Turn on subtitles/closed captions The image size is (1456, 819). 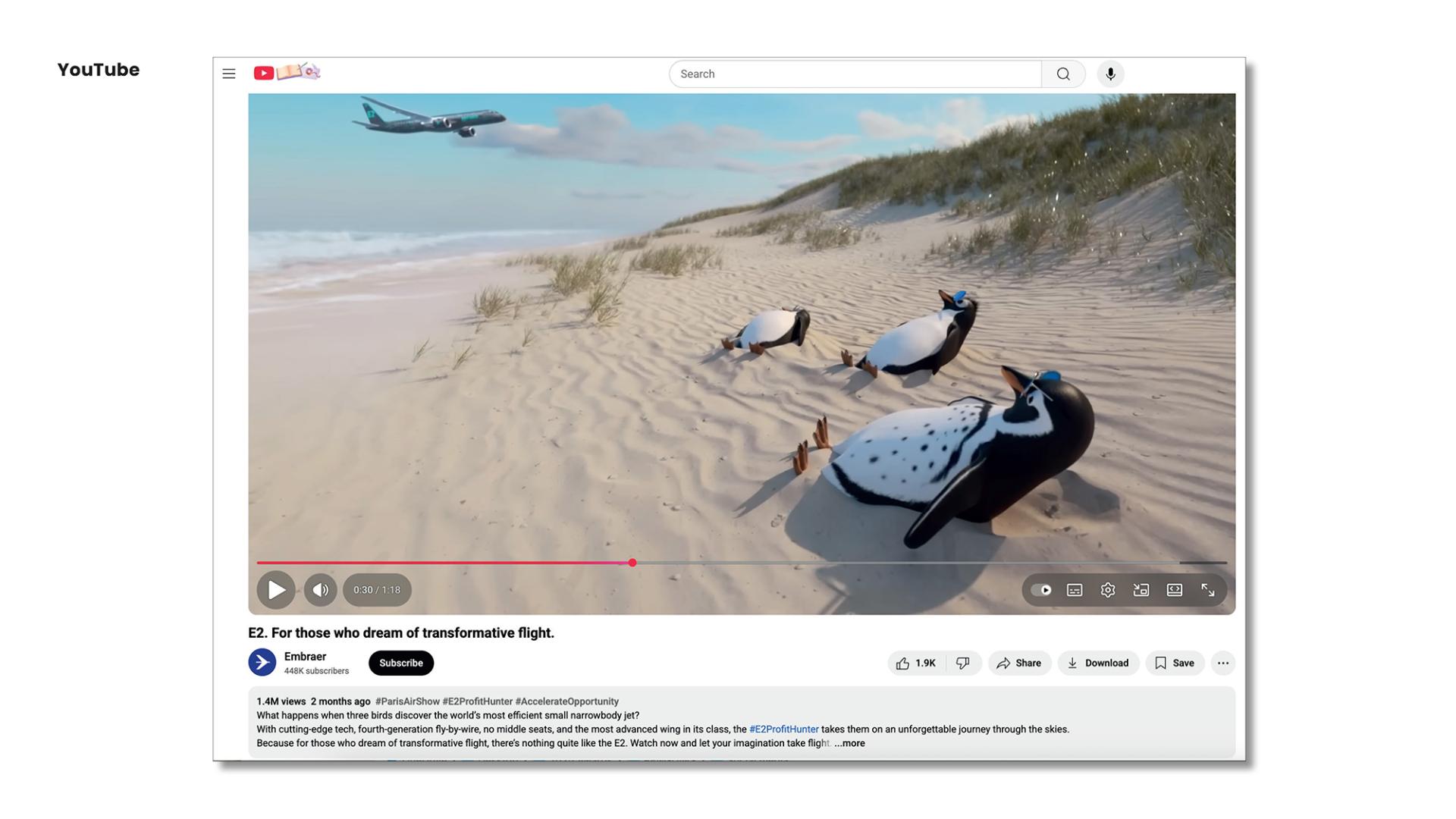[1075, 590]
